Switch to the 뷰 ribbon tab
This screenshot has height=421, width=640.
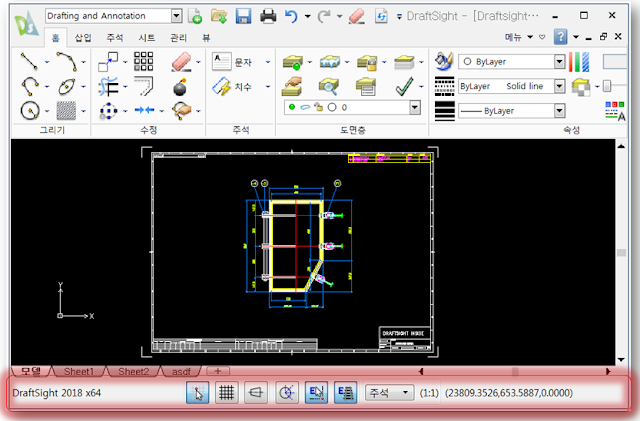206,38
